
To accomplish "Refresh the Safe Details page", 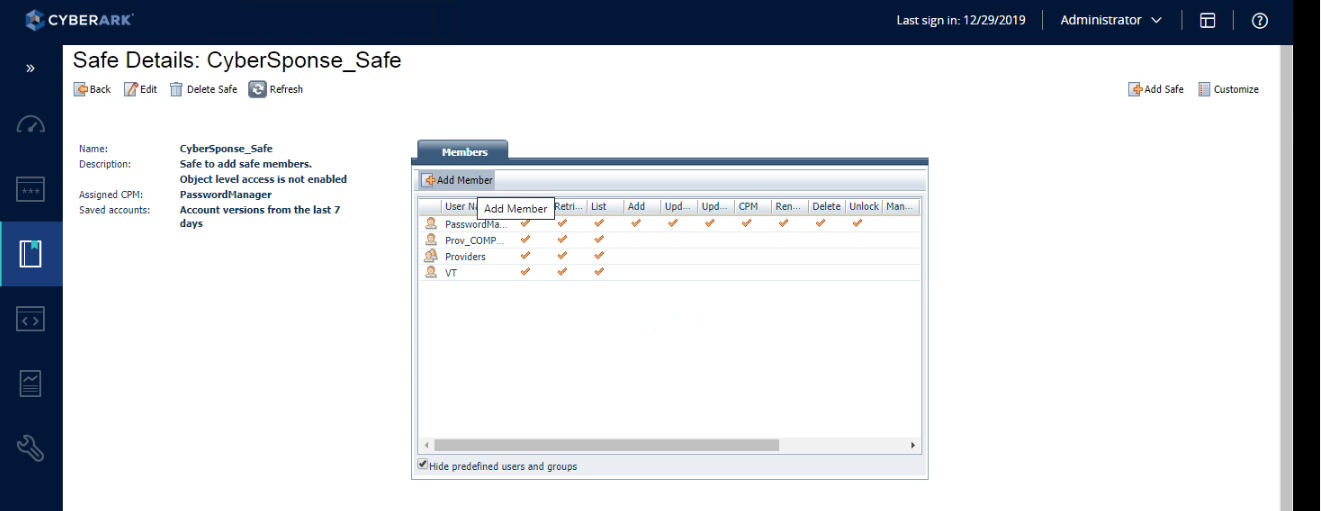I will click(276, 89).
